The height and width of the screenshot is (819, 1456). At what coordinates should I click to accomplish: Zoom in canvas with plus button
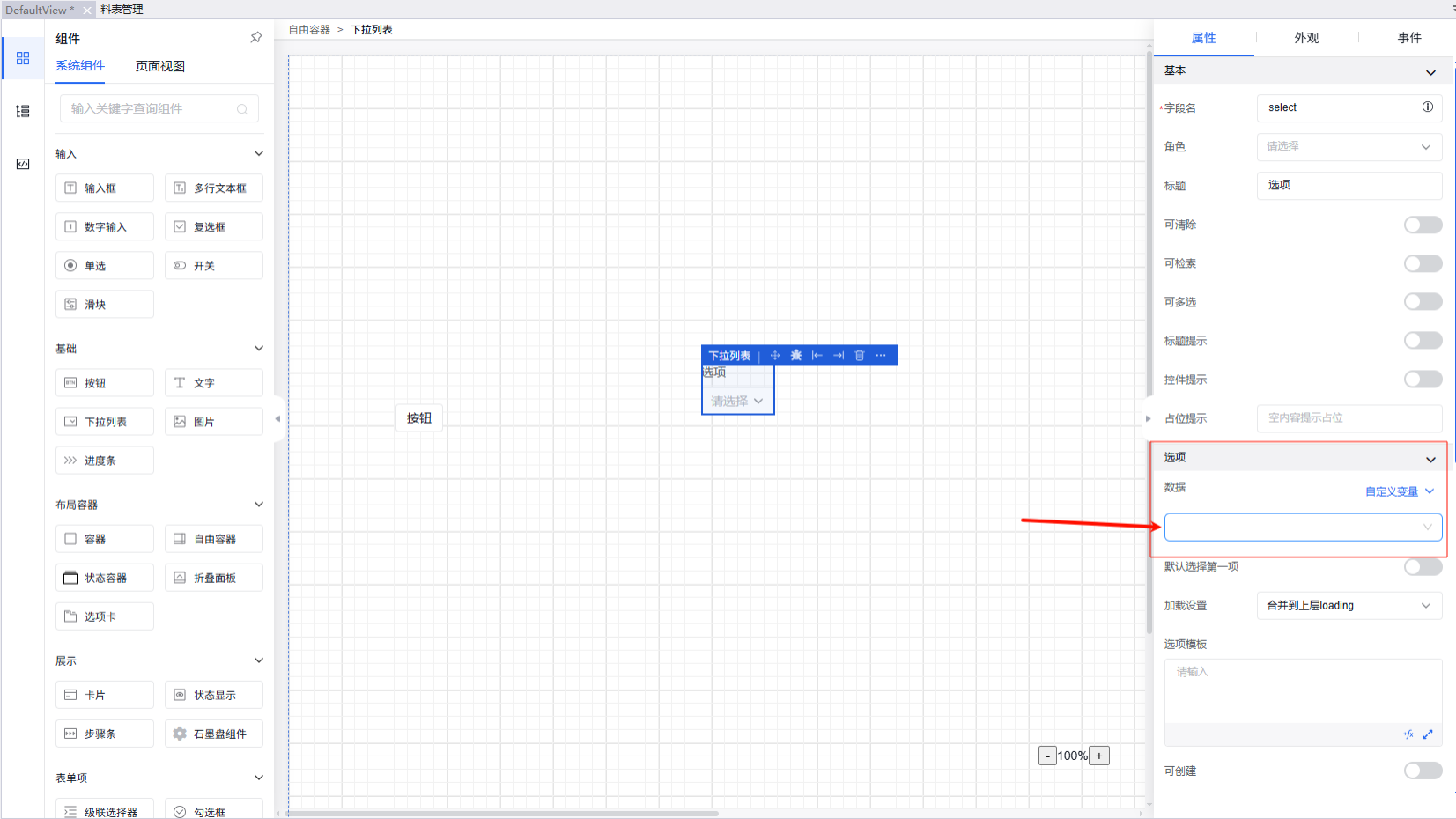click(x=1099, y=756)
